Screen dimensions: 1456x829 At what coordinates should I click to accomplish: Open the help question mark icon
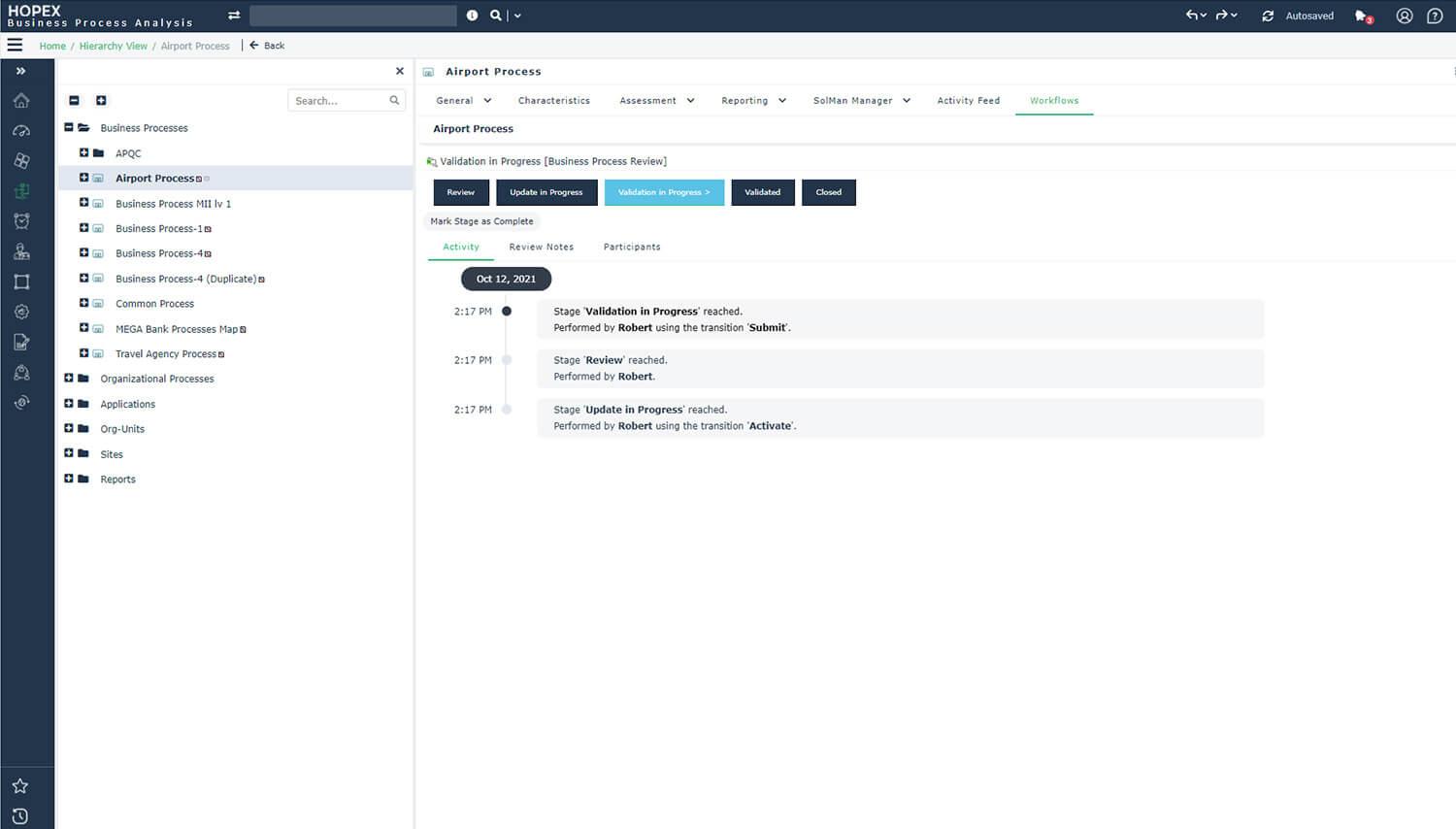1435,16
